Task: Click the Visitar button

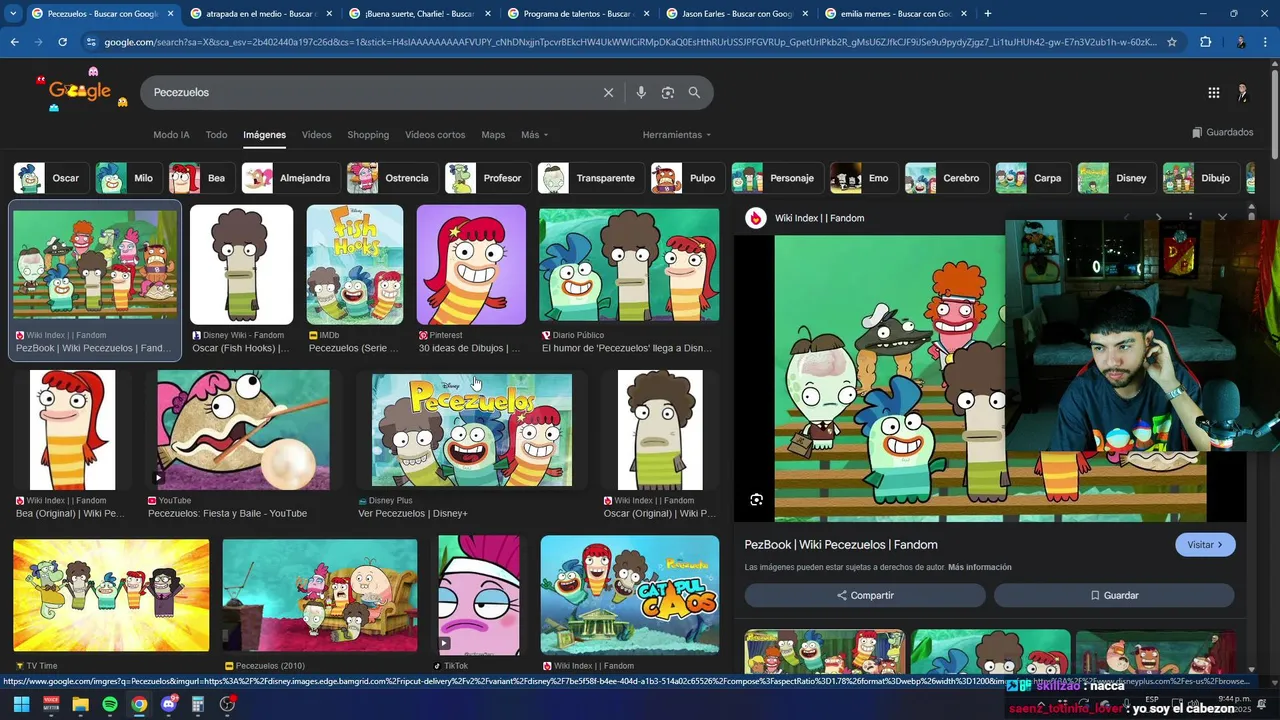Action: pyautogui.click(x=1205, y=545)
